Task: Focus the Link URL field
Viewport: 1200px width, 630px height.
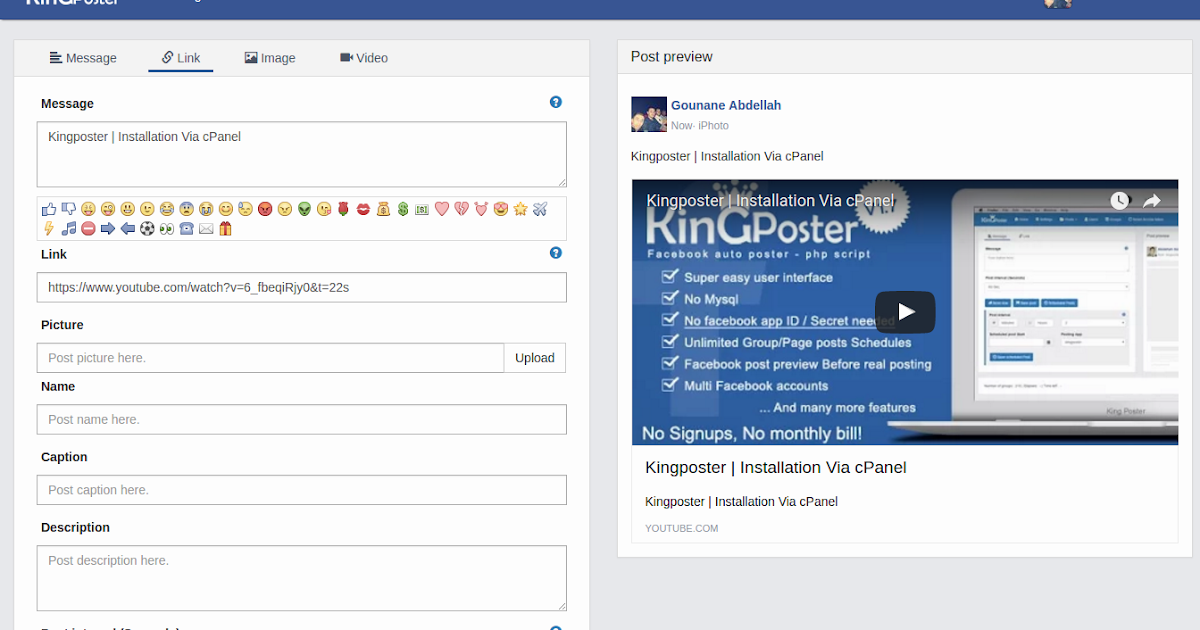Action: [x=302, y=287]
